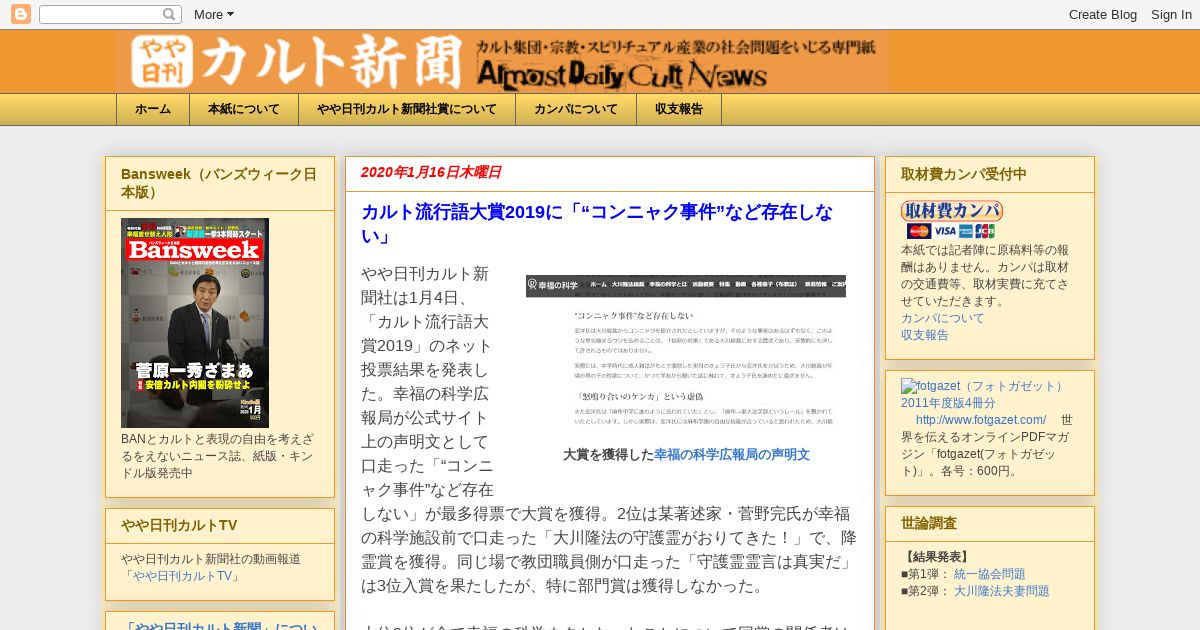Click the date header 2020年1月16日木曜日
The width and height of the screenshot is (1200, 630).
click(x=431, y=172)
